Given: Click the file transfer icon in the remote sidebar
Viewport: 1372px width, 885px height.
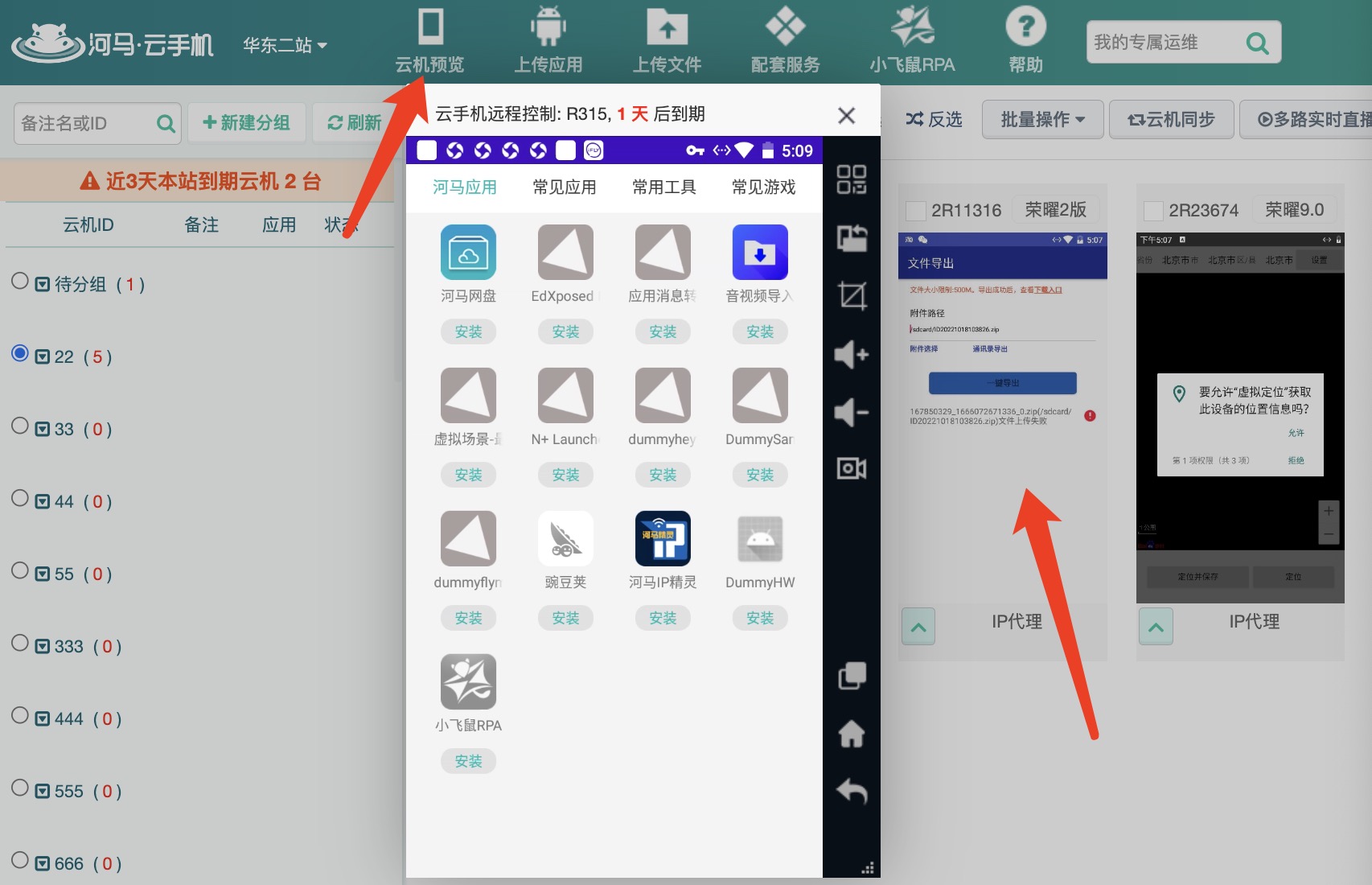Looking at the screenshot, I should pos(852,237).
